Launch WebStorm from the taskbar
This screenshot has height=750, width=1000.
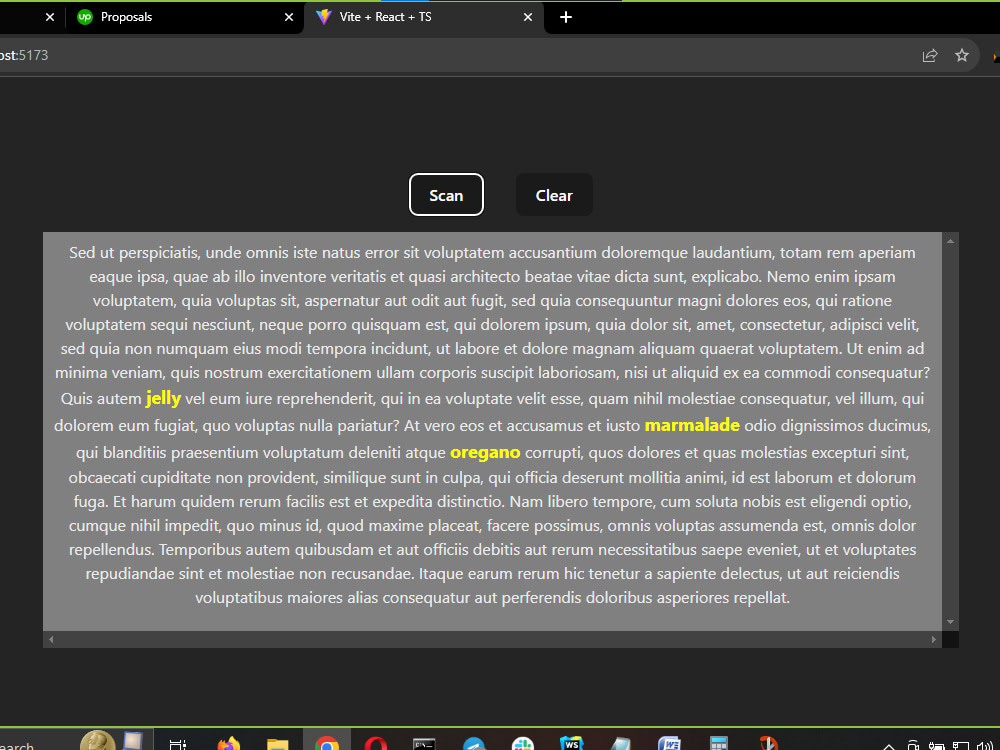(572, 742)
